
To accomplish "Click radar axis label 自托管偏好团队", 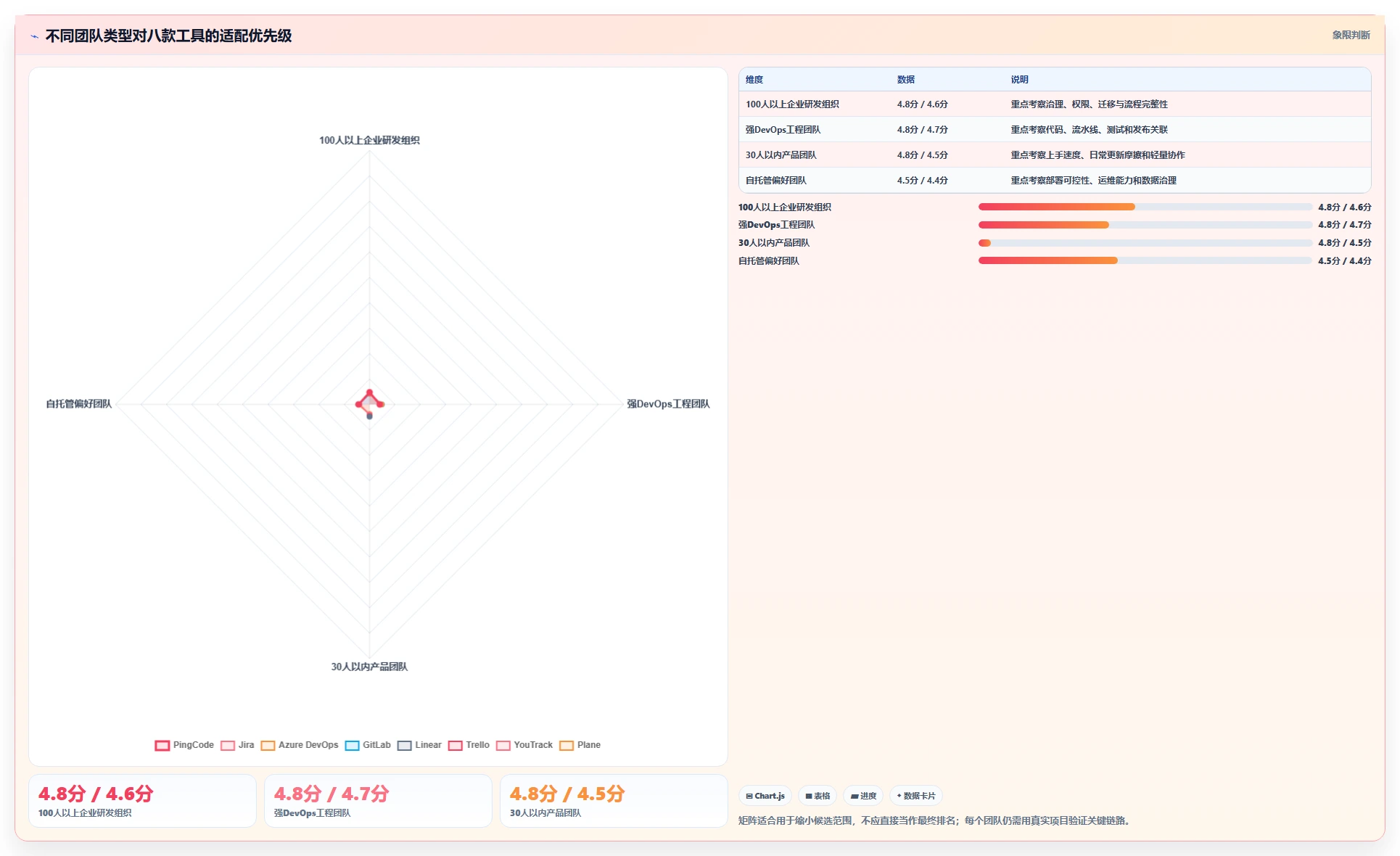I will pos(79,404).
